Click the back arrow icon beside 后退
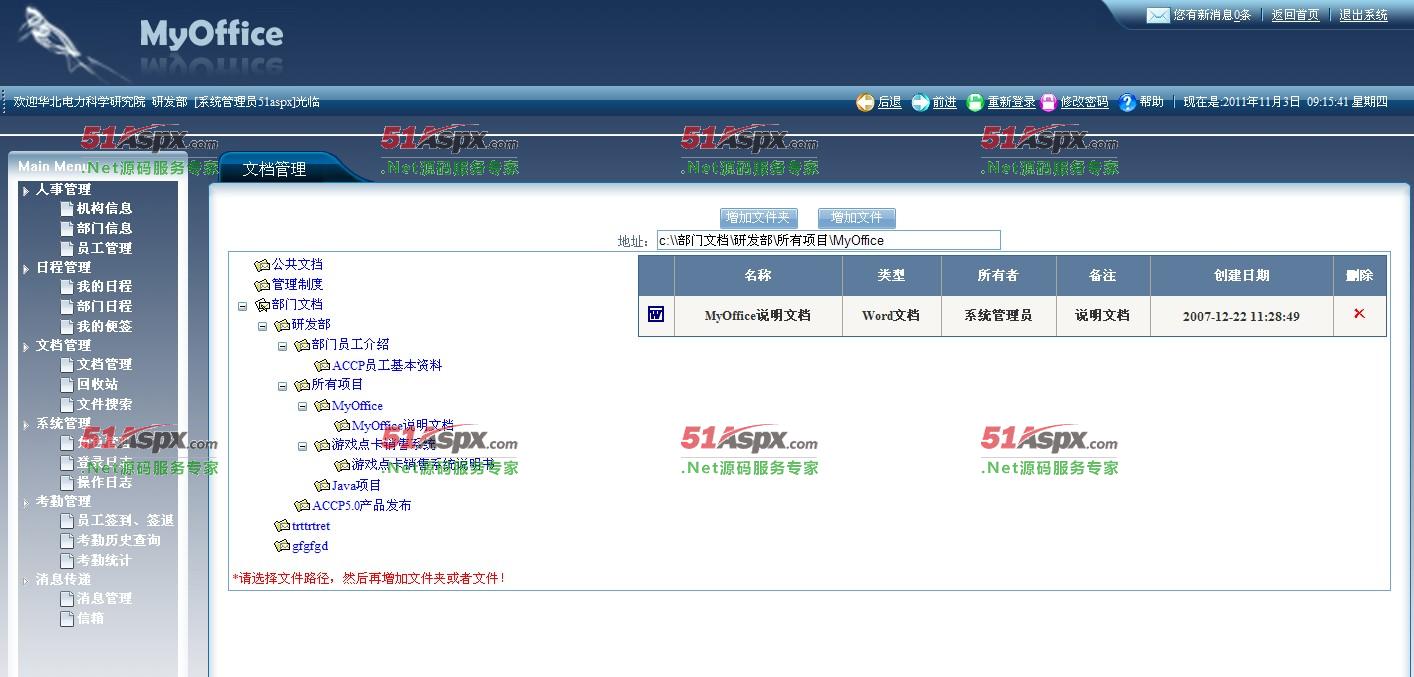The height and width of the screenshot is (677, 1414). 865,102
